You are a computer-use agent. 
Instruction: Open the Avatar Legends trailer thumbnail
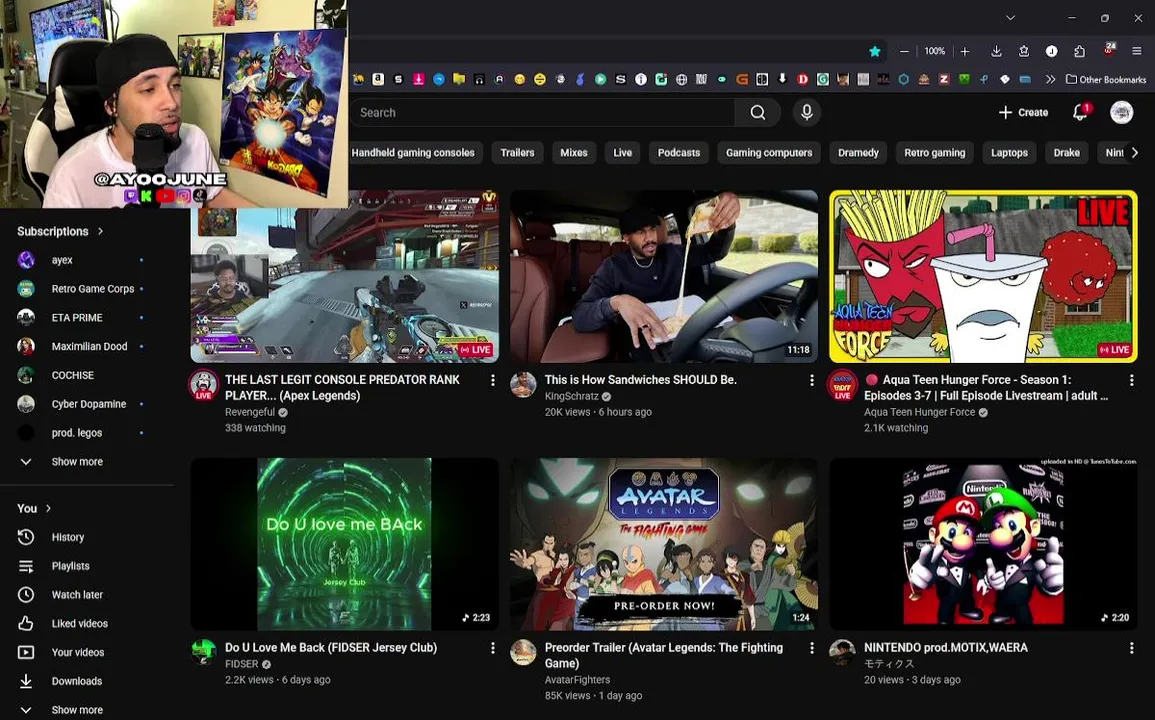click(664, 544)
